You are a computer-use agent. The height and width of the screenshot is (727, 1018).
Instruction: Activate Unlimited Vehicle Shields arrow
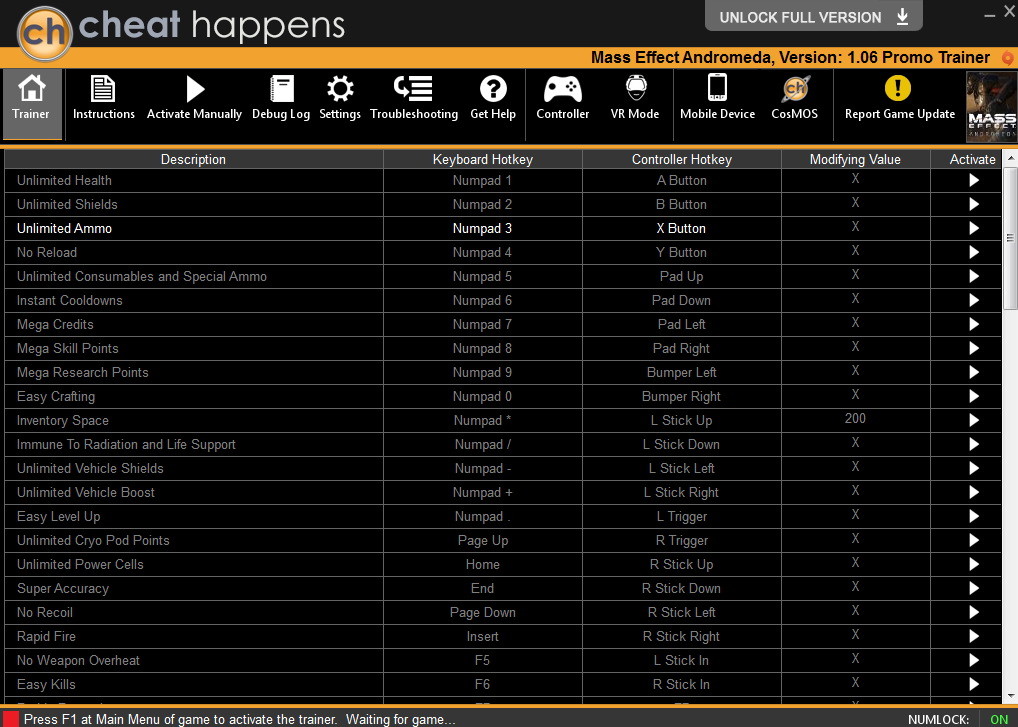coord(974,469)
